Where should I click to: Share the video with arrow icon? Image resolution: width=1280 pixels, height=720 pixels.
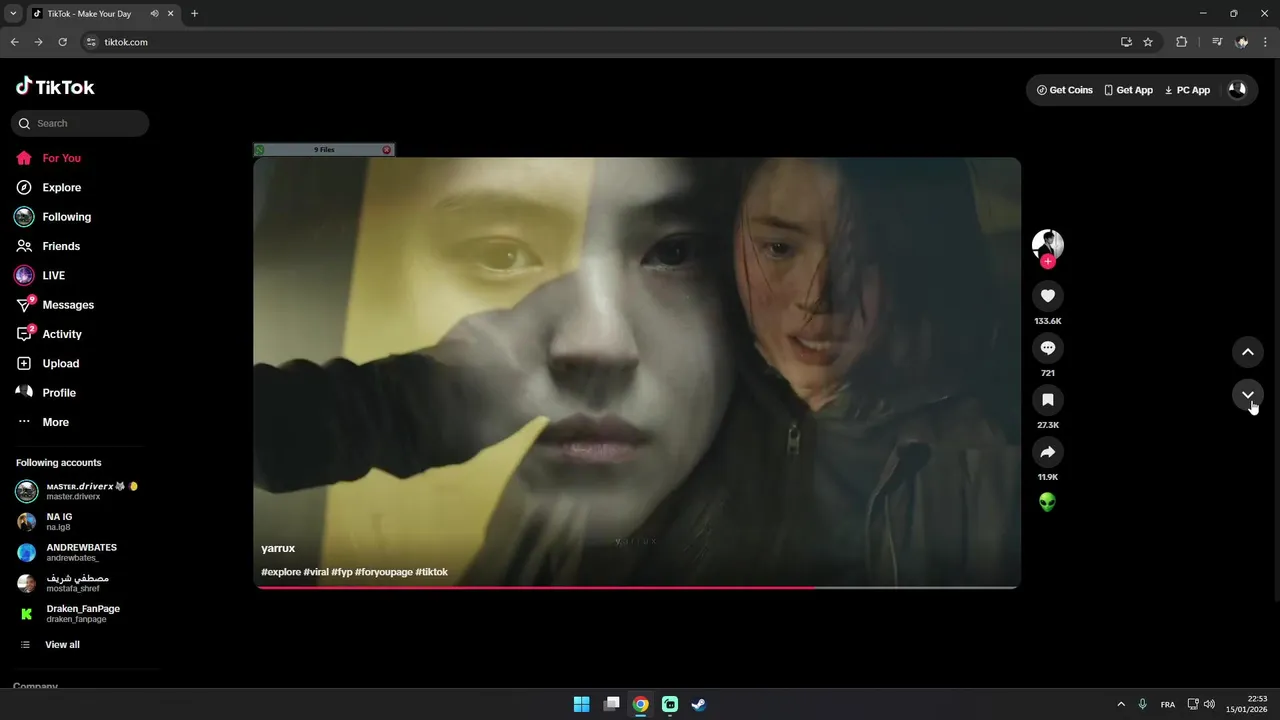click(1047, 452)
